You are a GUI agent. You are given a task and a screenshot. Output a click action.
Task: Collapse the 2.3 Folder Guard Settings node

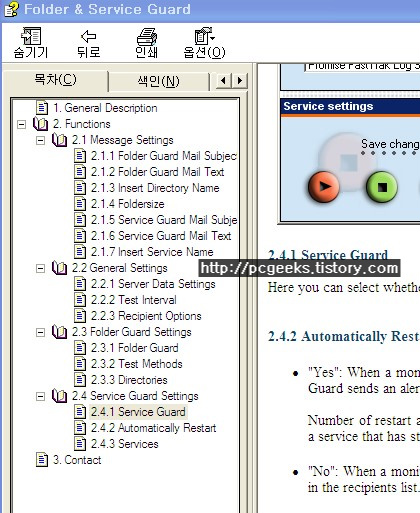(x=40, y=332)
